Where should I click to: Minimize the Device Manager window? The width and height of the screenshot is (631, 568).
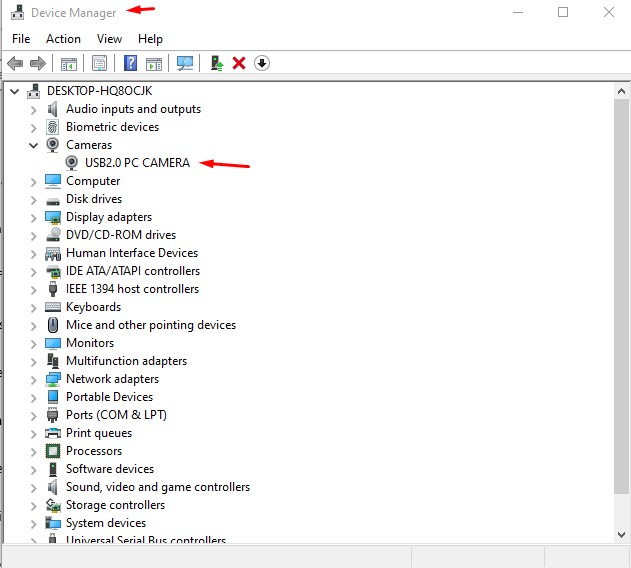pyautogui.click(x=518, y=12)
